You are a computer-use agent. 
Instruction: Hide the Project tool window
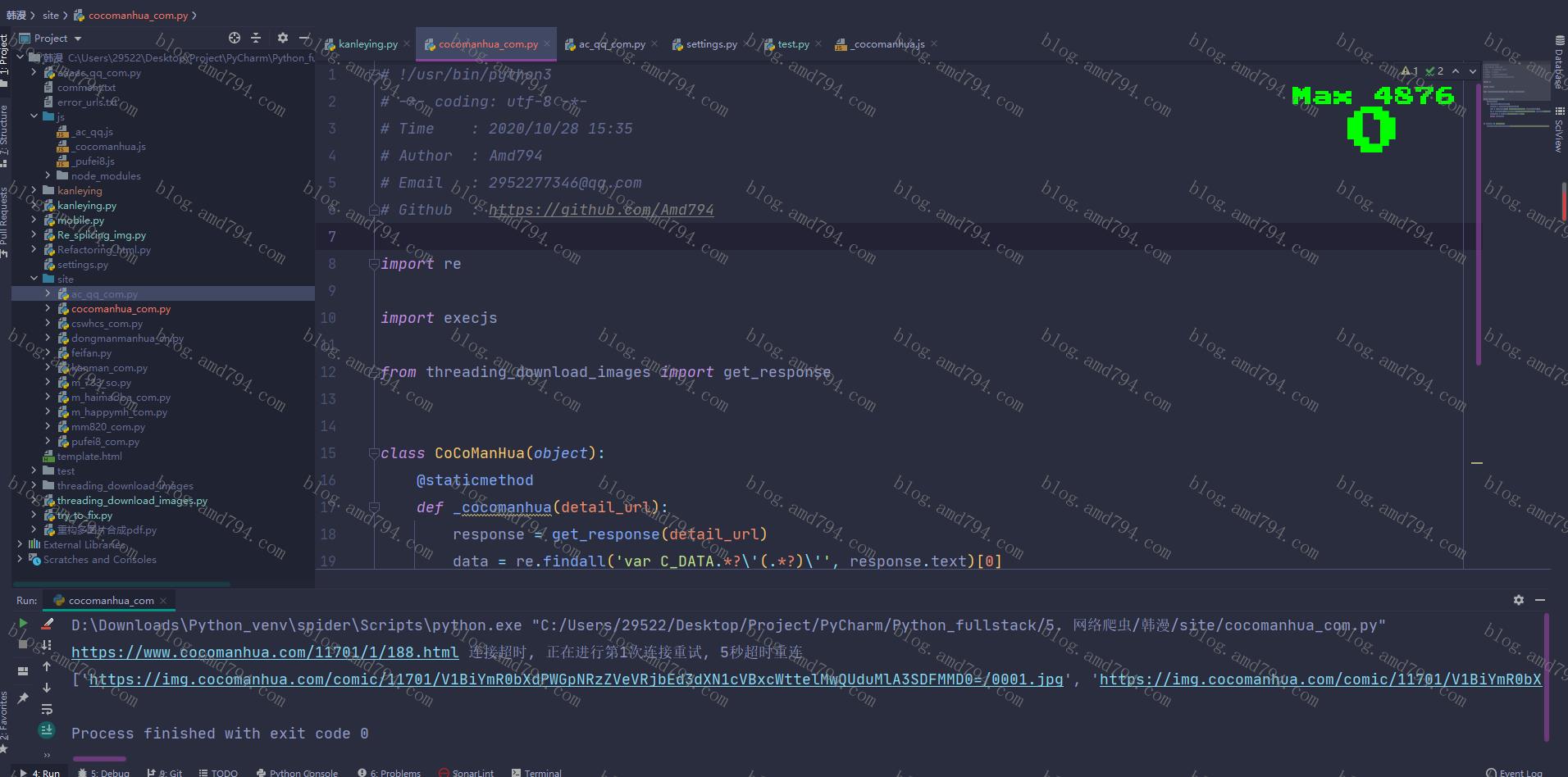coord(304,38)
